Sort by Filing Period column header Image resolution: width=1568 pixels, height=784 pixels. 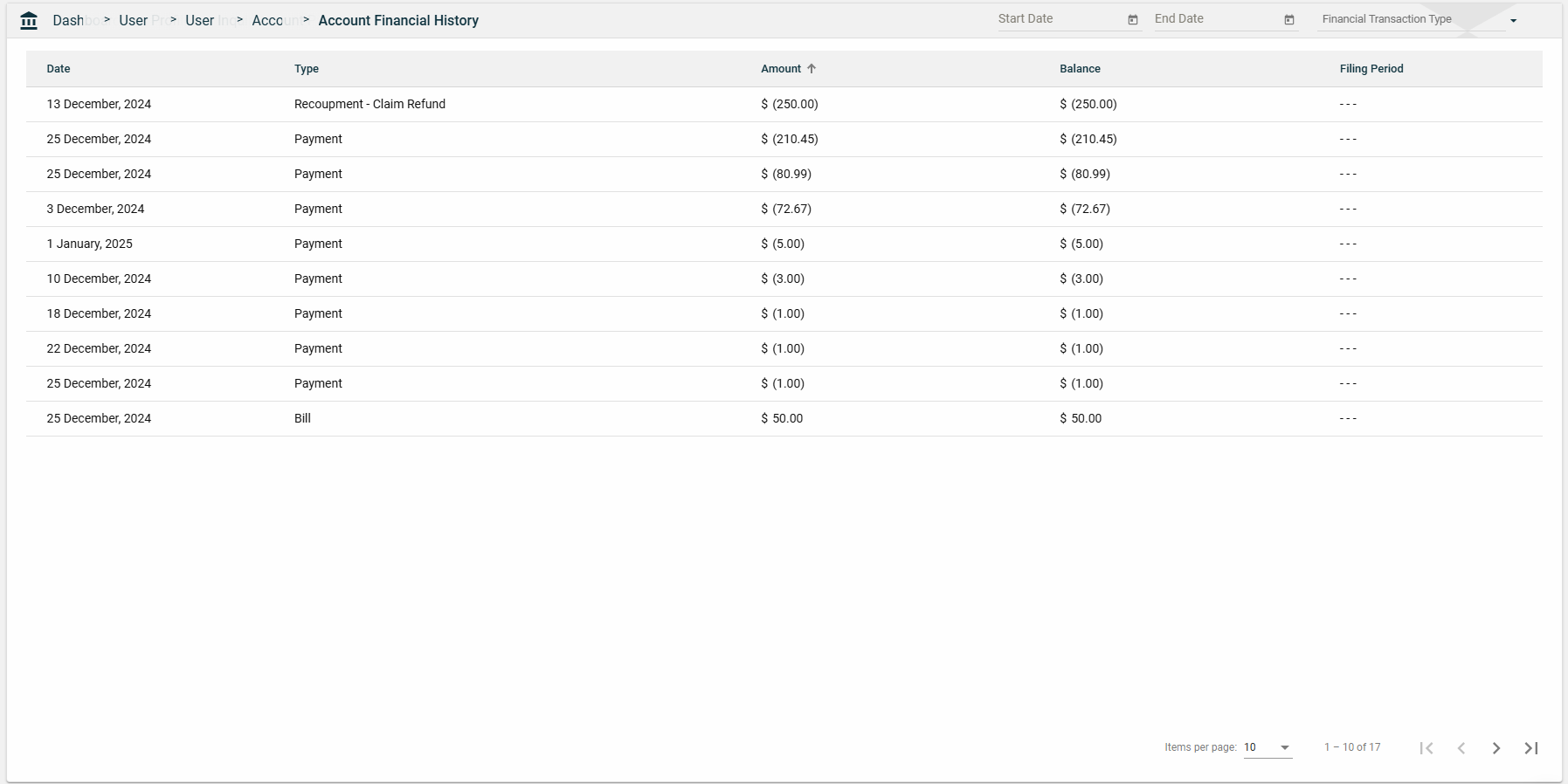point(1371,69)
